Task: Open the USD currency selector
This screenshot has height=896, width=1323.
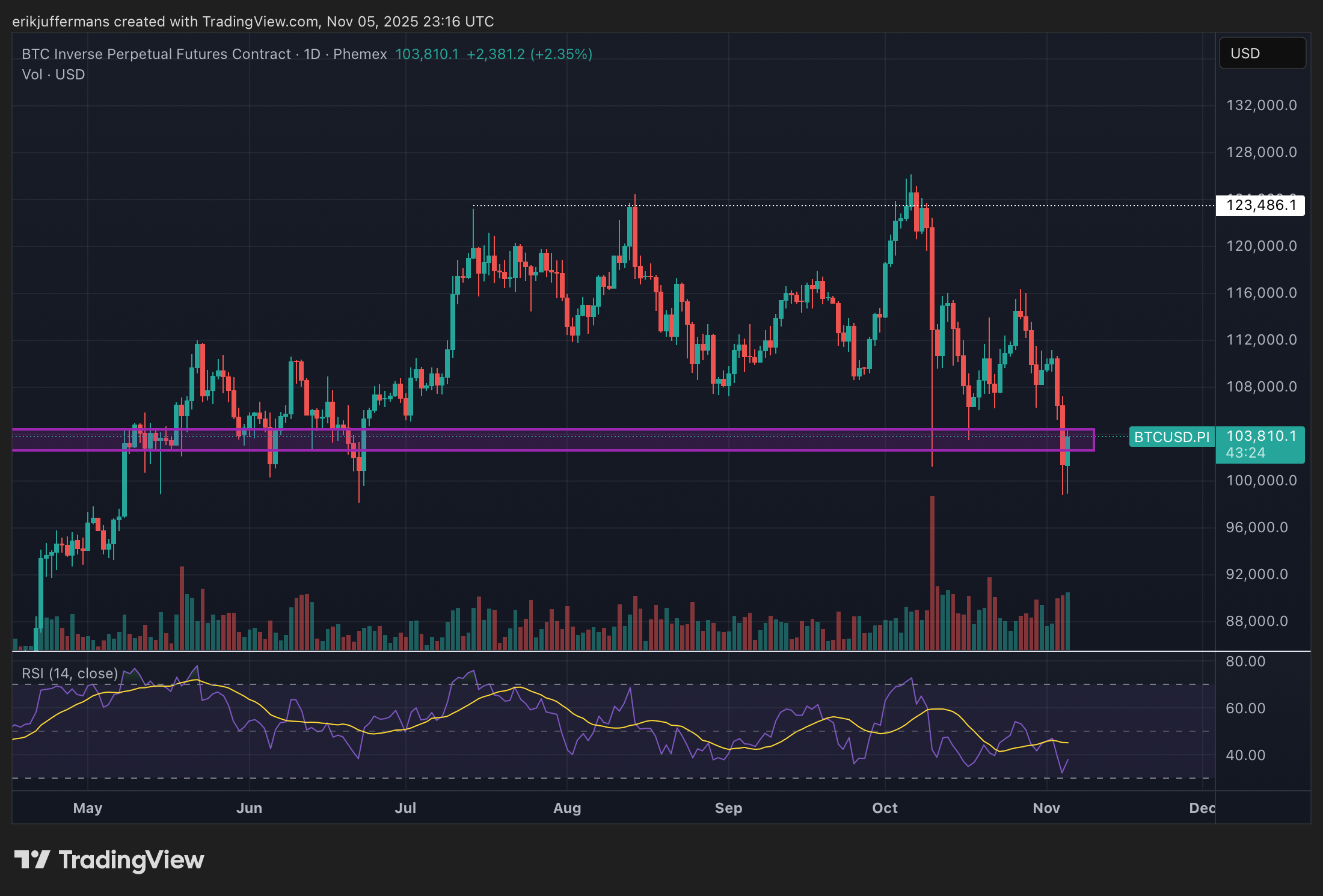Action: click(x=1262, y=54)
